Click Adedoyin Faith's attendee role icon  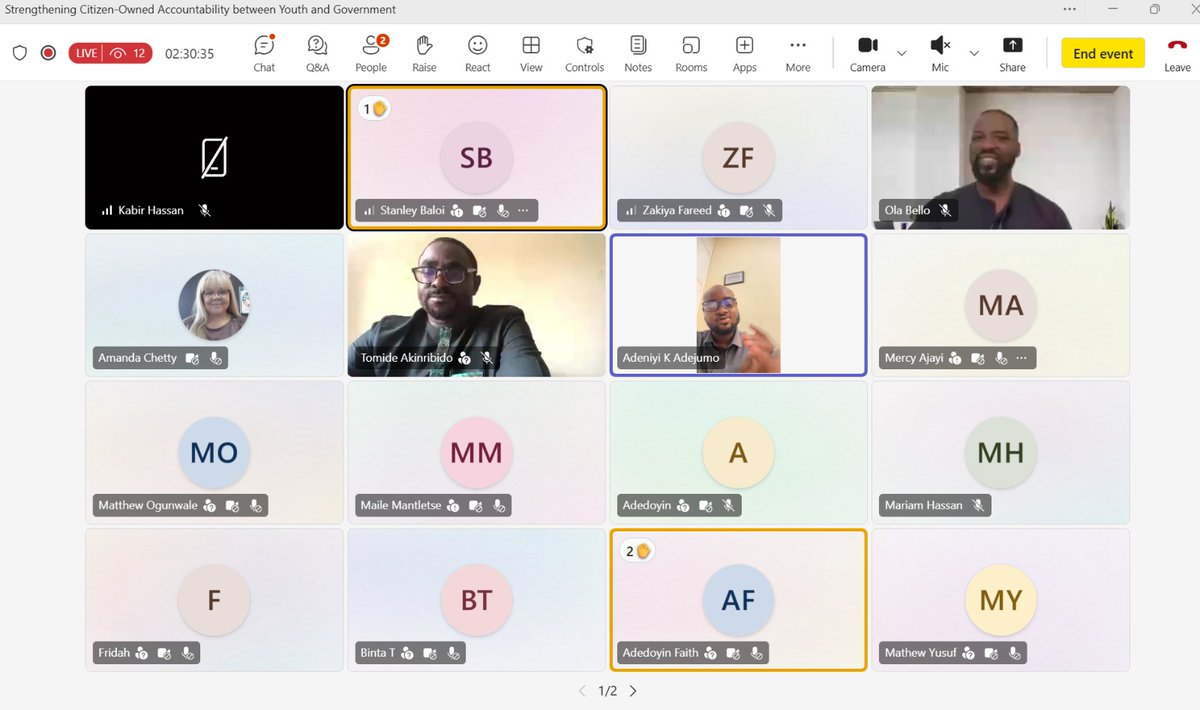pyautogui.click(x=710, y=653)
